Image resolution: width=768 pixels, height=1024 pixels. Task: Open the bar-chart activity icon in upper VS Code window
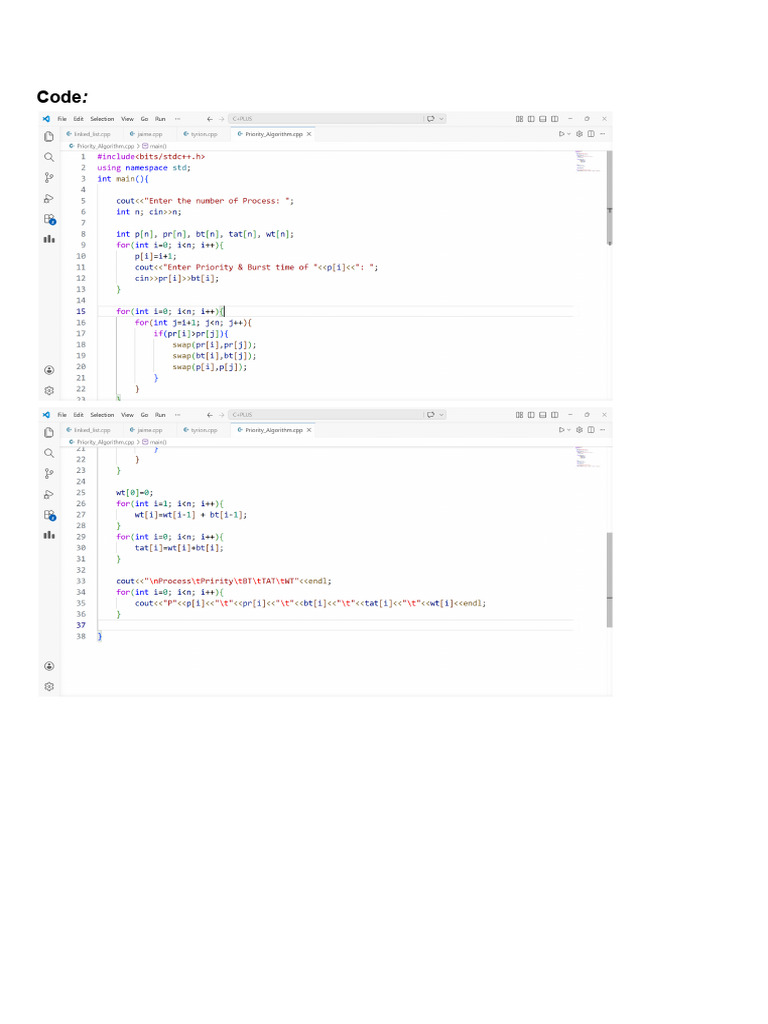49,239
